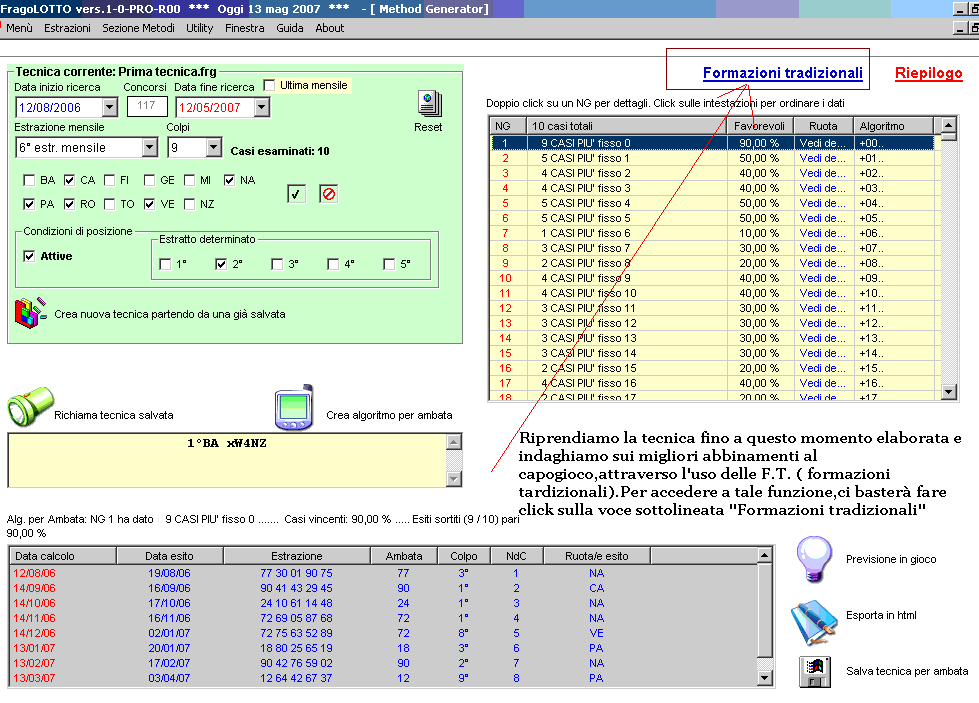Sort the table by Favorevoli column header
The image size is (979, 703).
[x=760, y=126]
